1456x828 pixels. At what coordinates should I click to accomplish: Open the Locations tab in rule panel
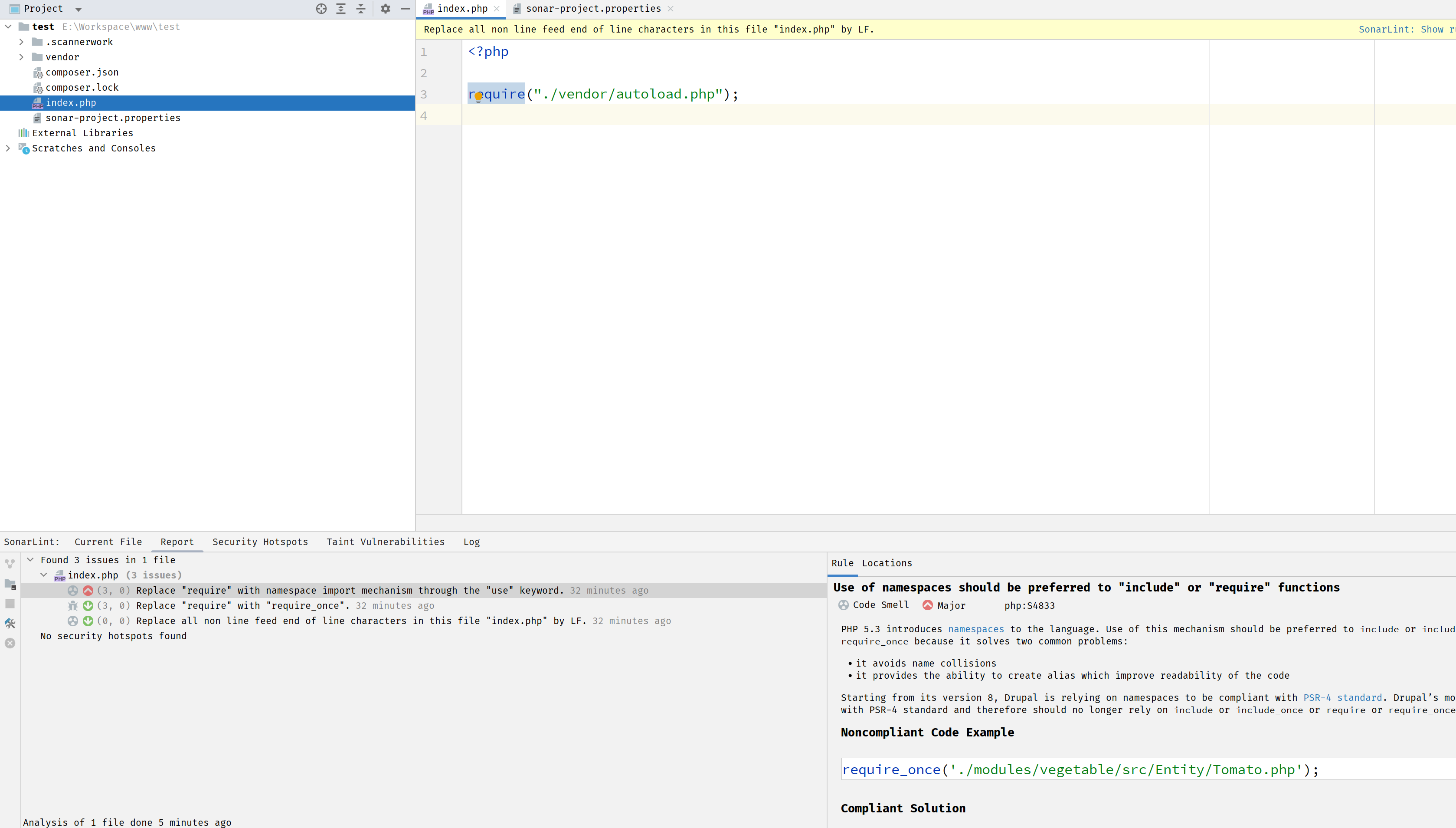point(887,563)
